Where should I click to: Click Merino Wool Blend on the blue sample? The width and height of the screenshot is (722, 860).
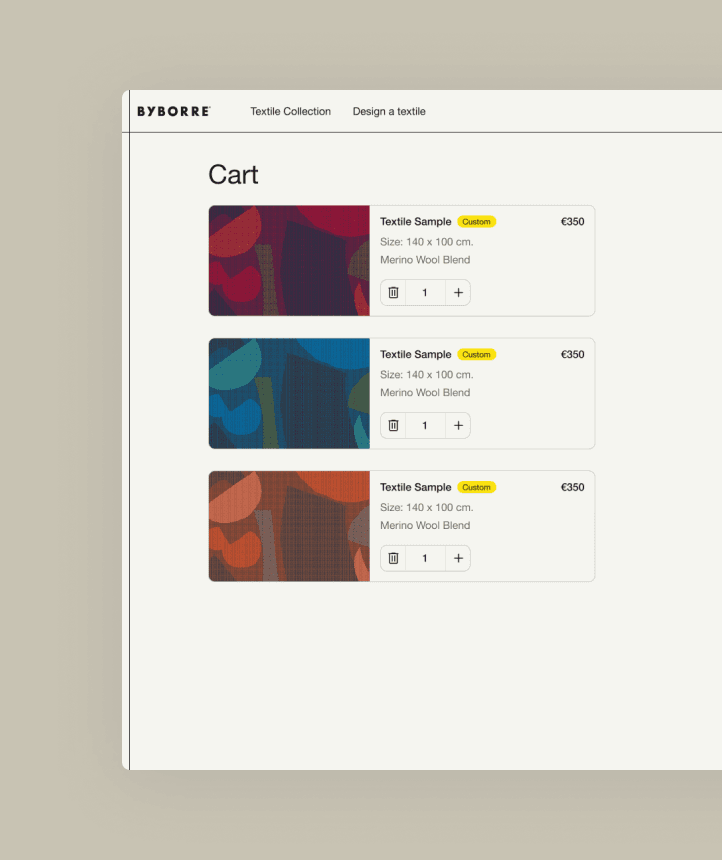425,393
